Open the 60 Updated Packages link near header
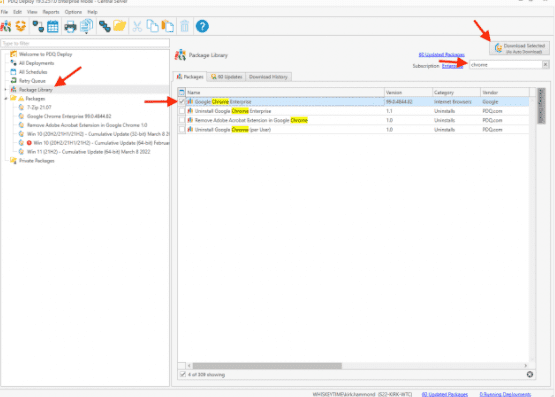 [x=441, y=54]
